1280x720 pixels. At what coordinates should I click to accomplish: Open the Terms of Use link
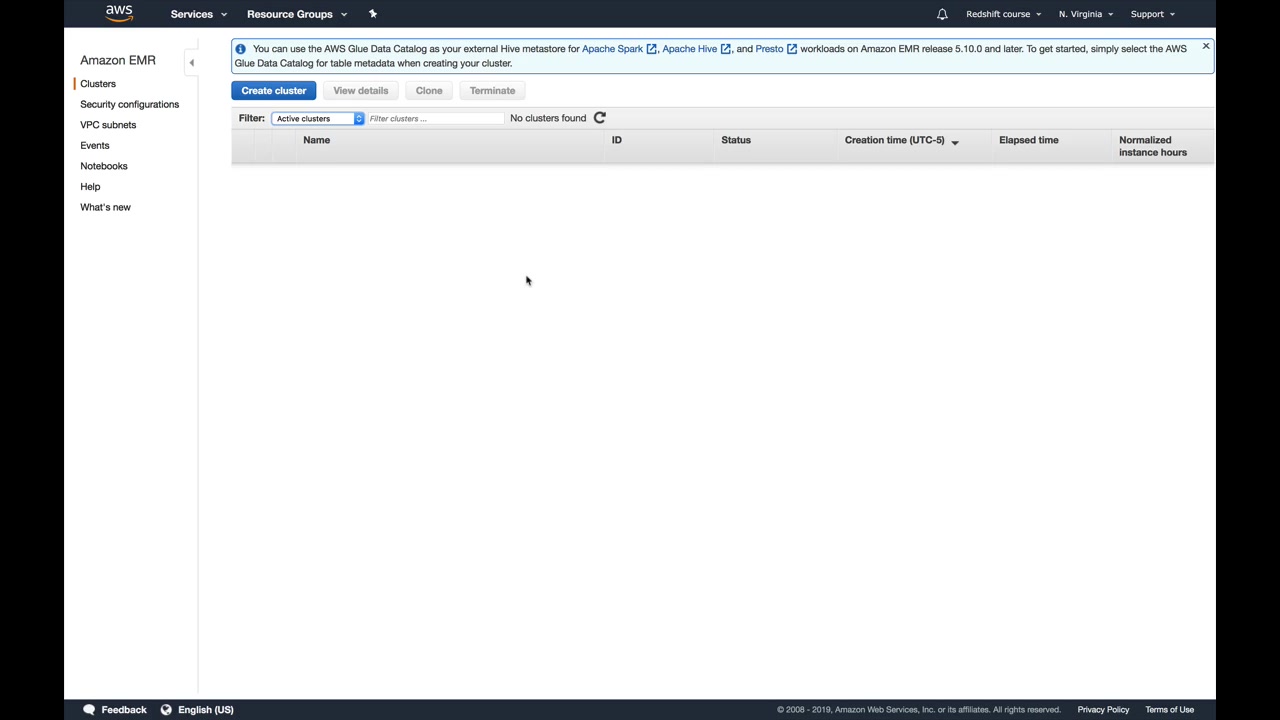pos(1170,710)
